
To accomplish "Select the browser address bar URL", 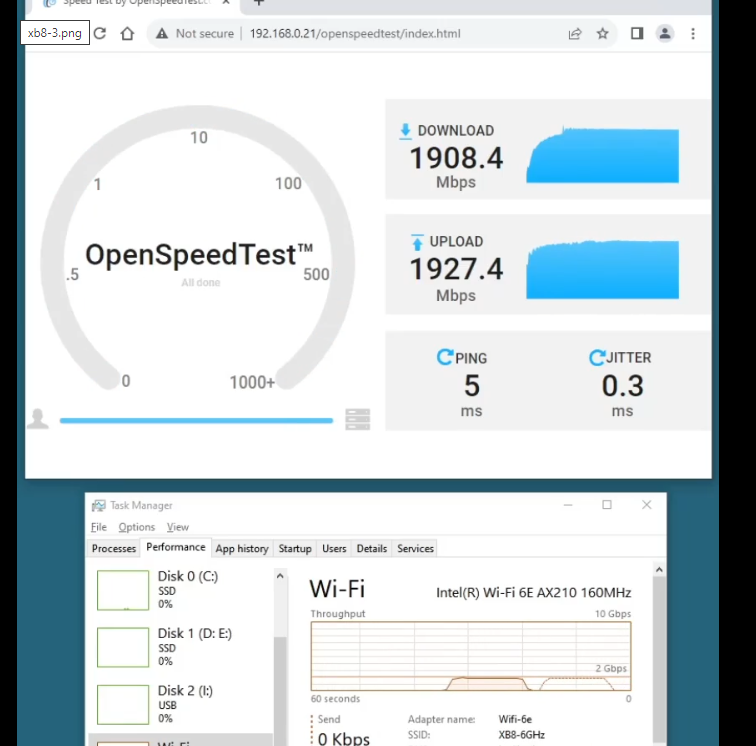I will click(x=355, y=33).
